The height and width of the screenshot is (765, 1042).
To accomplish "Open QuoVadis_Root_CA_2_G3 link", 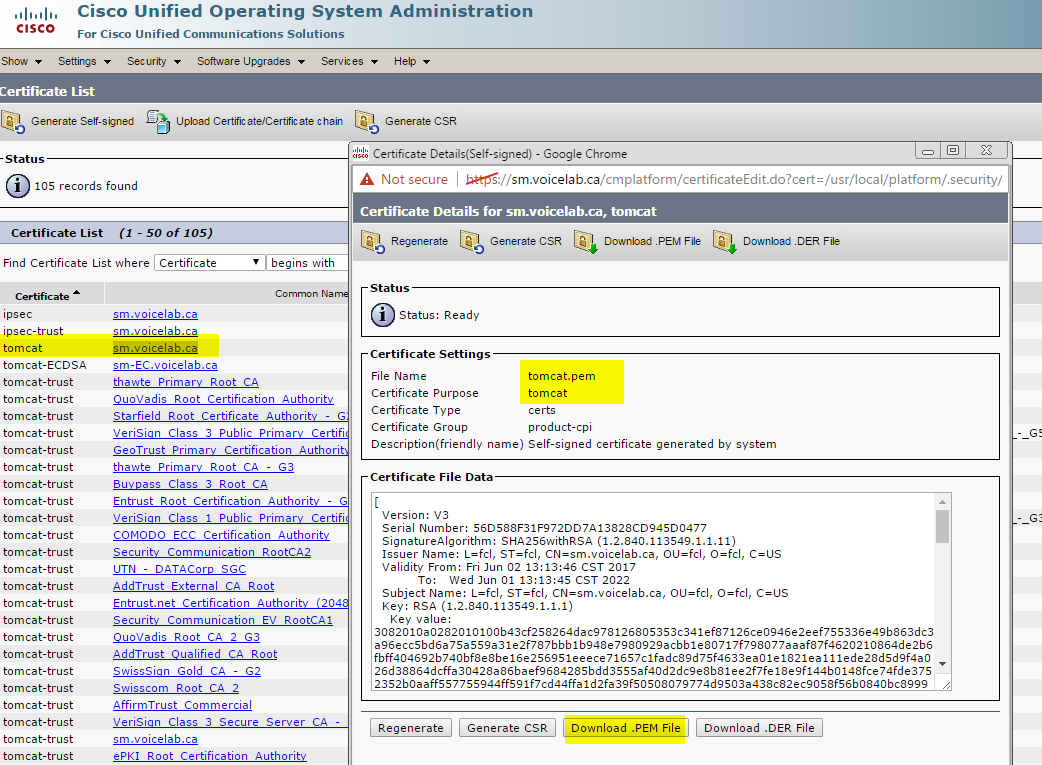I will point(186,637).
